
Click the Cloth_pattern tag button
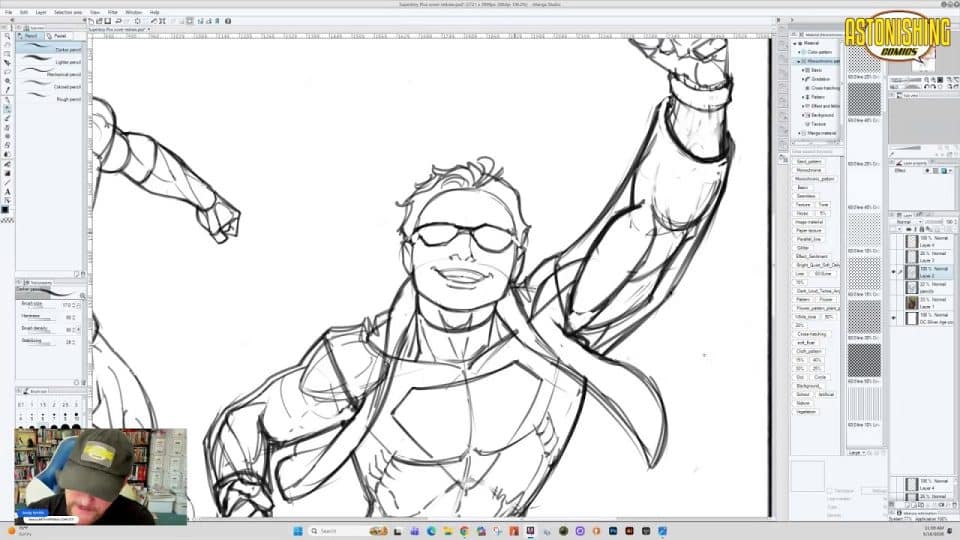(x=809, y=351)
